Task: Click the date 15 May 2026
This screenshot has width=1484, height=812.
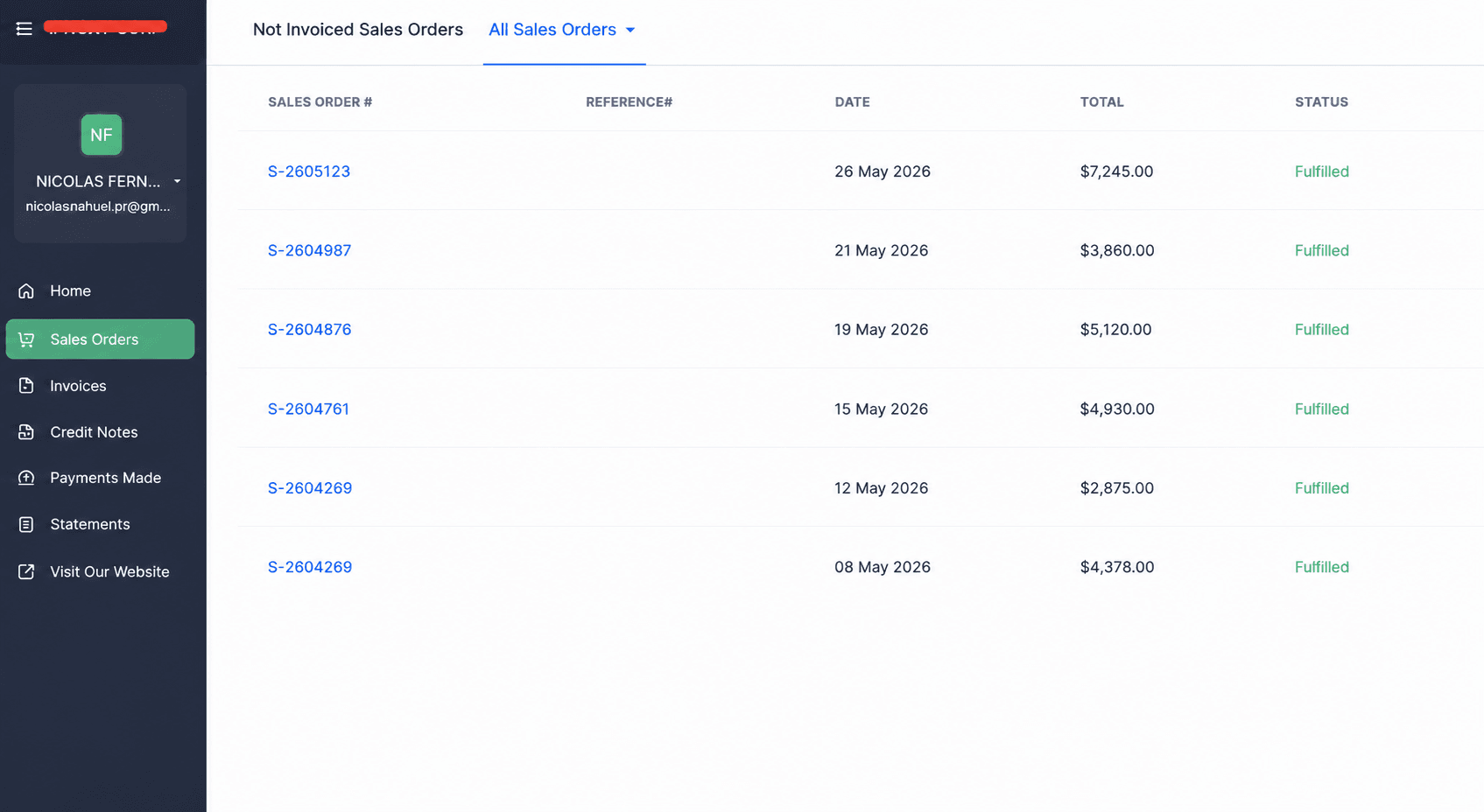Action: tap(882, 409)
